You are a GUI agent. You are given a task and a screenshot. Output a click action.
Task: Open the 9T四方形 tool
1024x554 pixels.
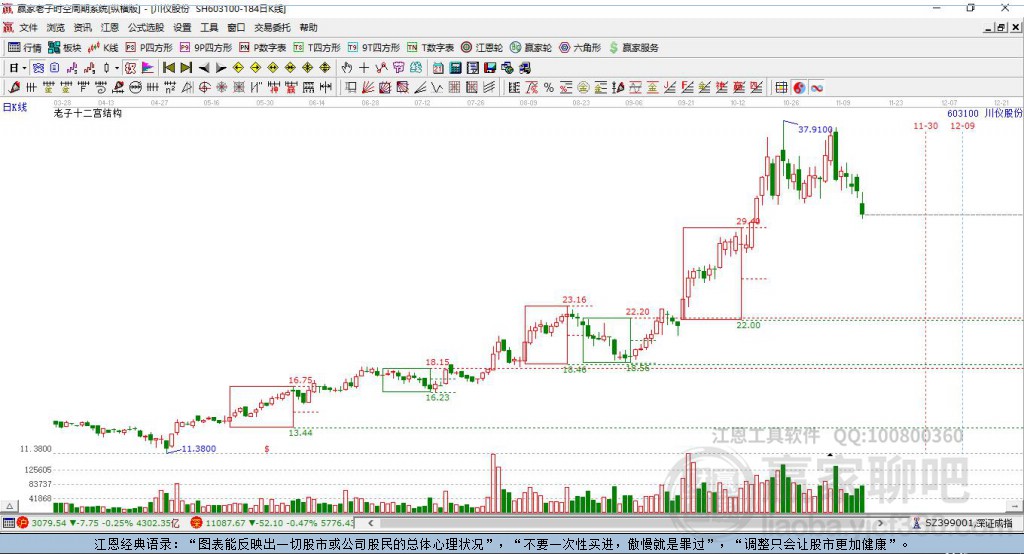(374, 48)
